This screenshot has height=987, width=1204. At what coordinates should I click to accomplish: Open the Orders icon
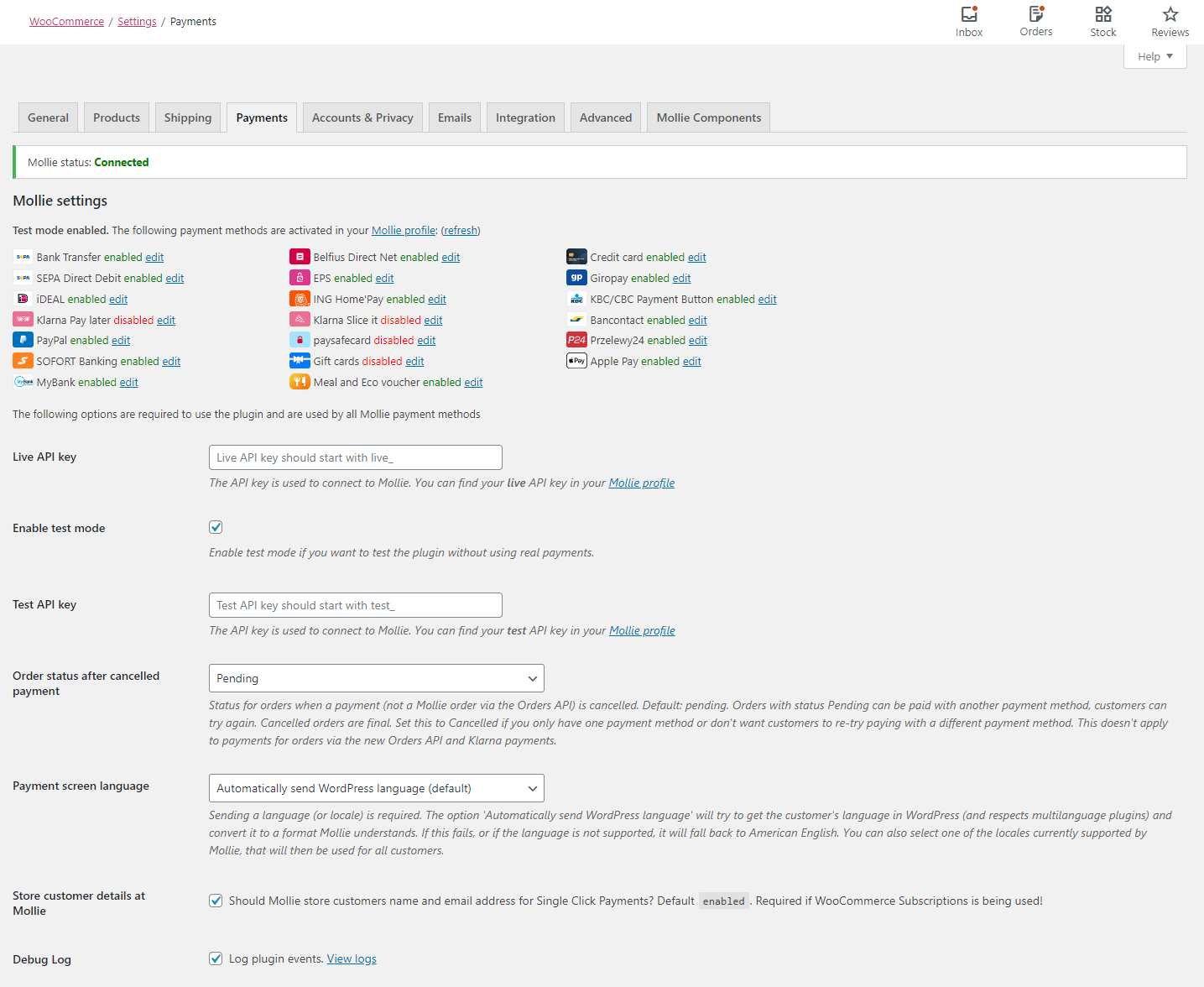pos(1036,13)
